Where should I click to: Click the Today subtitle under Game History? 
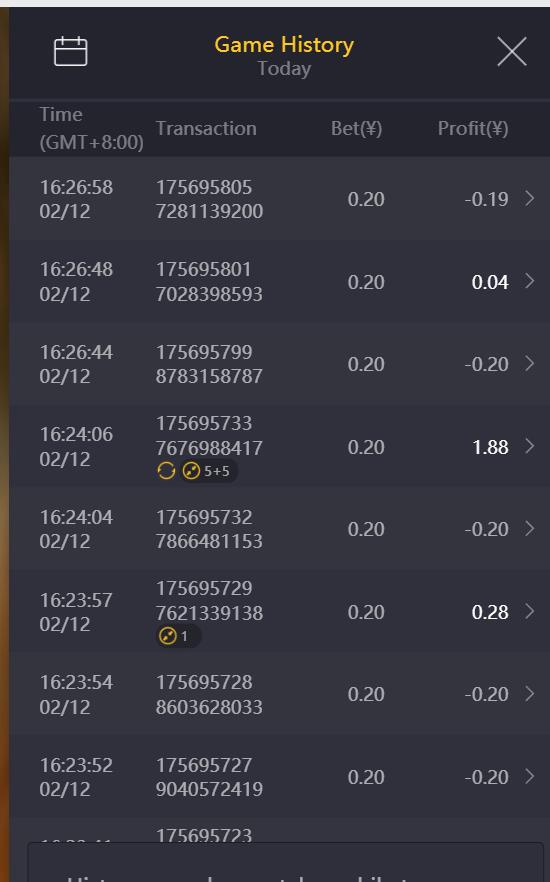pyautogui.click(x=284, y=69)
